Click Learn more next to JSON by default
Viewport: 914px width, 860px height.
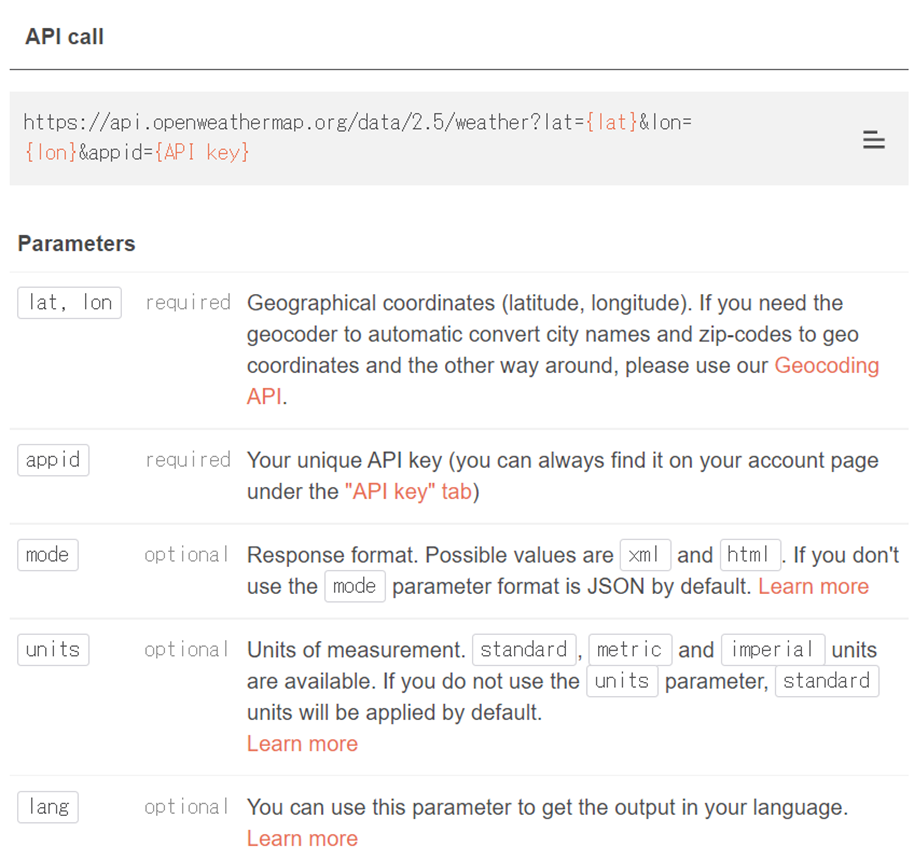[x=813, y=587]
